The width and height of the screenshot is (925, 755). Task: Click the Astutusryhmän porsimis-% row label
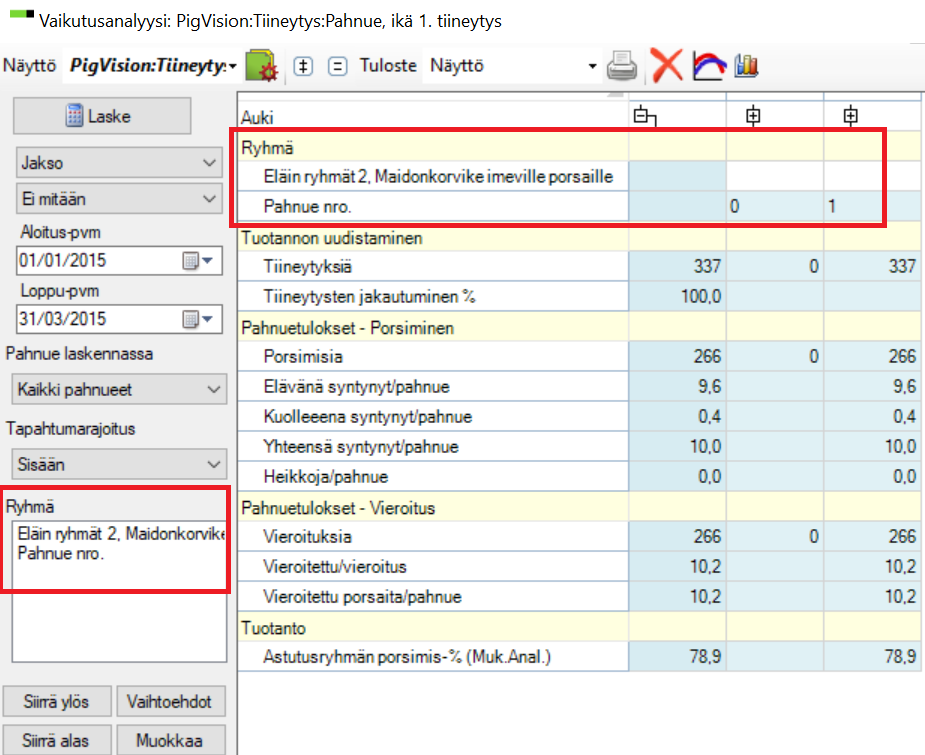click(407, 656)
